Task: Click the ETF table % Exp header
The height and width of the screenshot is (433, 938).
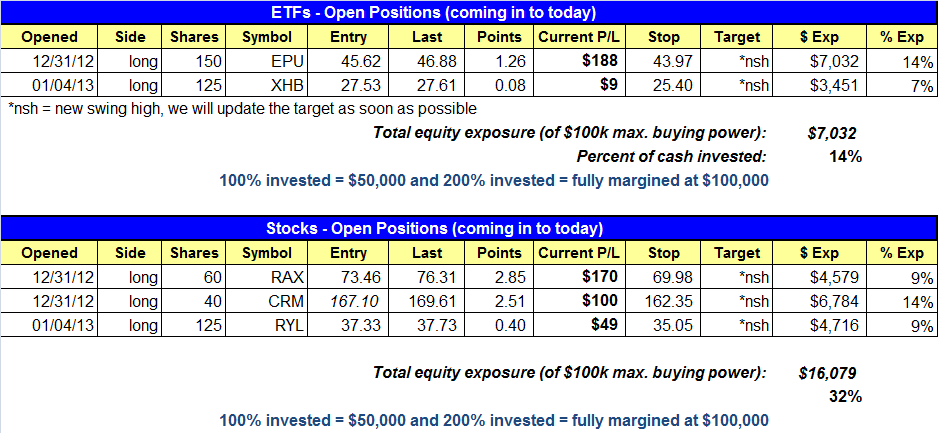Action: [x=903, y=37]
